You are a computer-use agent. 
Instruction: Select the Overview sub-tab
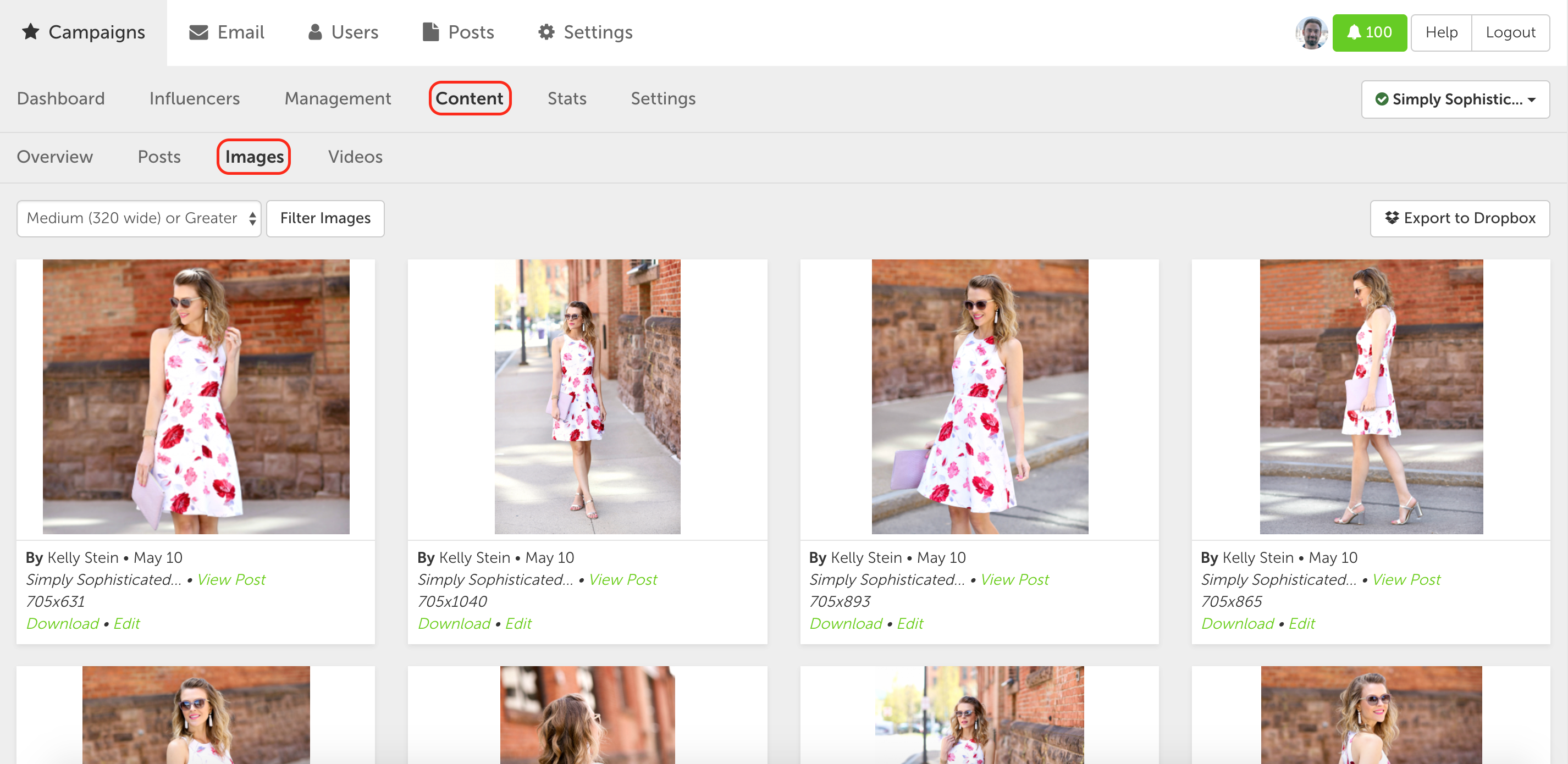(x=55, y=157)
